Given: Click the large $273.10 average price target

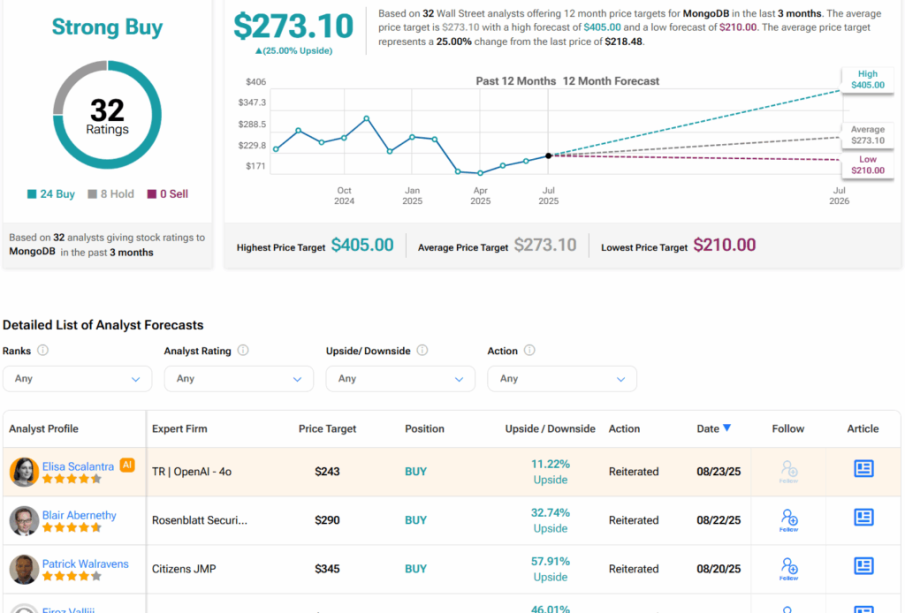Looking at the screenshot, I should coord(293,26).
